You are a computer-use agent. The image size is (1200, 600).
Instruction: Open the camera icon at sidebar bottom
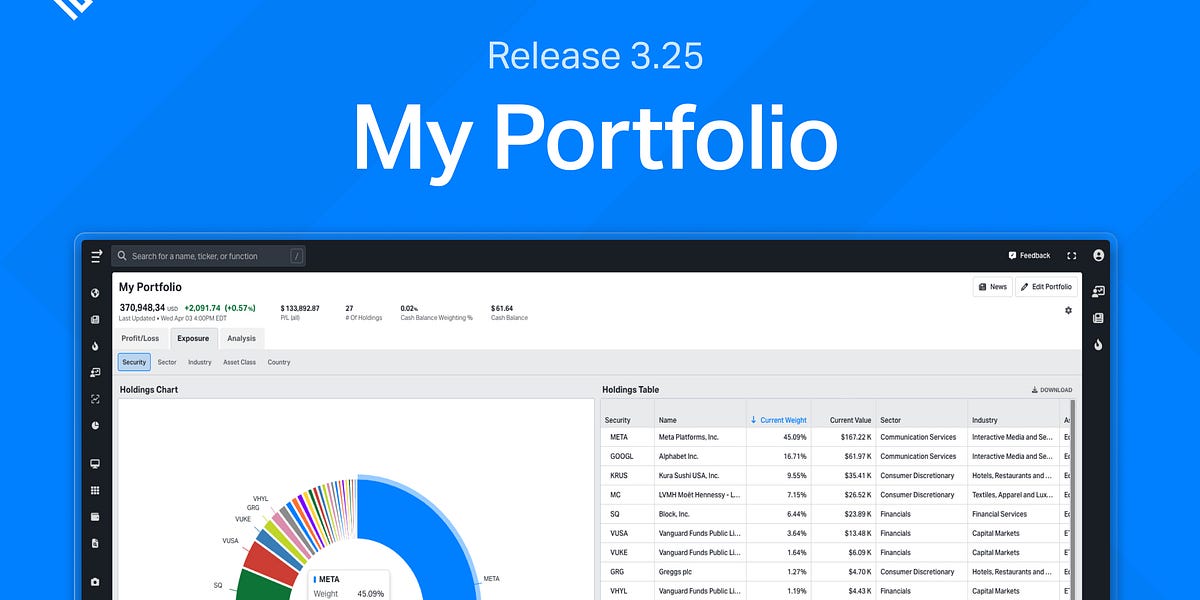(95, 582)
